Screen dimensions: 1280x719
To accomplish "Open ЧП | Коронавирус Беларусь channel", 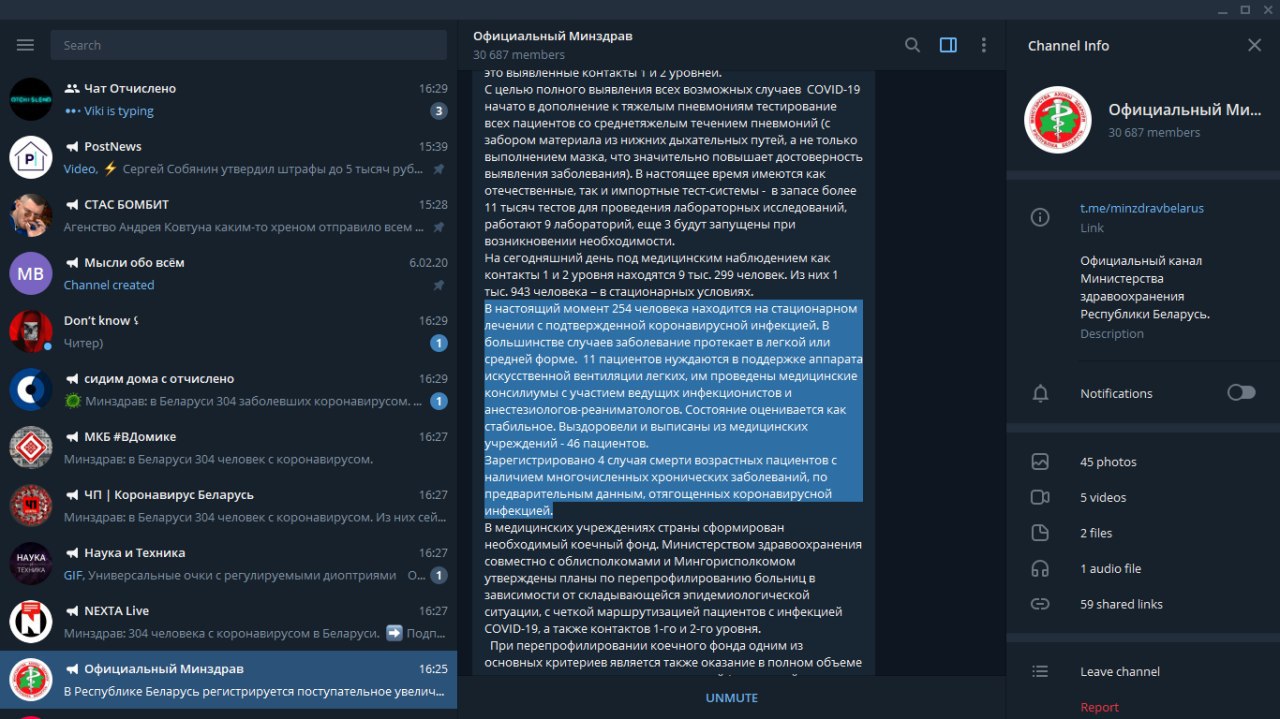I will (x=229, y=505).
